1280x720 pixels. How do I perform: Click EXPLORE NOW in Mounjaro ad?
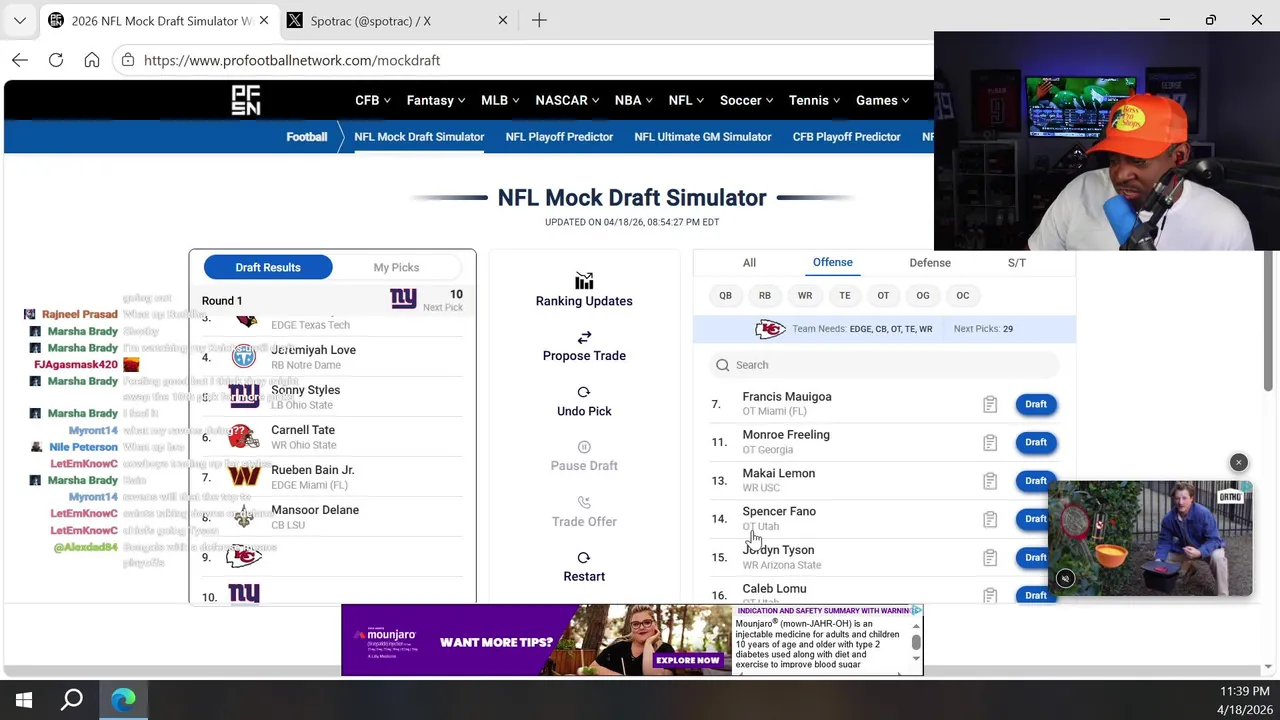688,660
